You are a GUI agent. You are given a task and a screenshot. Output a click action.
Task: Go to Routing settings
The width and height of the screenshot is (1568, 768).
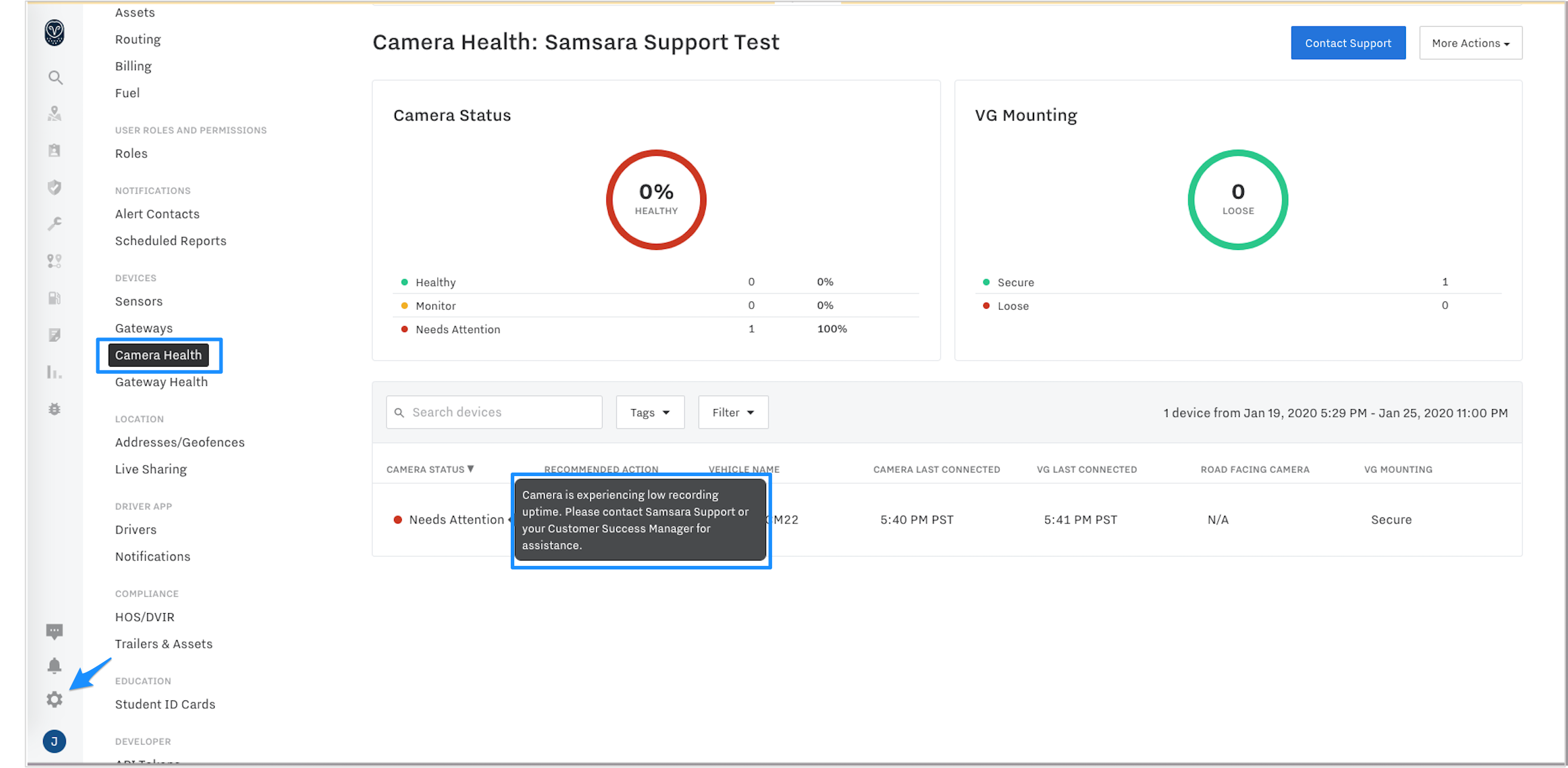(138, 39)
